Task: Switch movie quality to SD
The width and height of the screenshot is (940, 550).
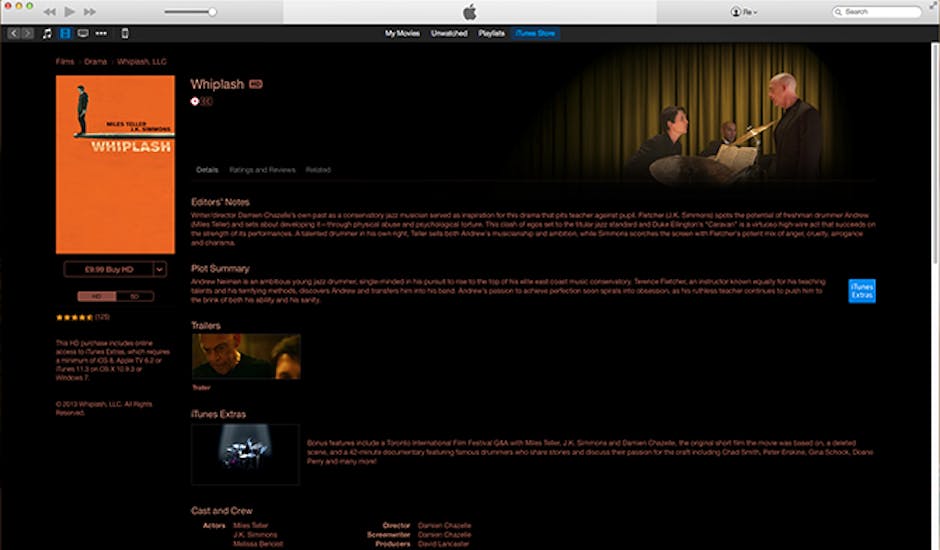Action: coord(134,296)
